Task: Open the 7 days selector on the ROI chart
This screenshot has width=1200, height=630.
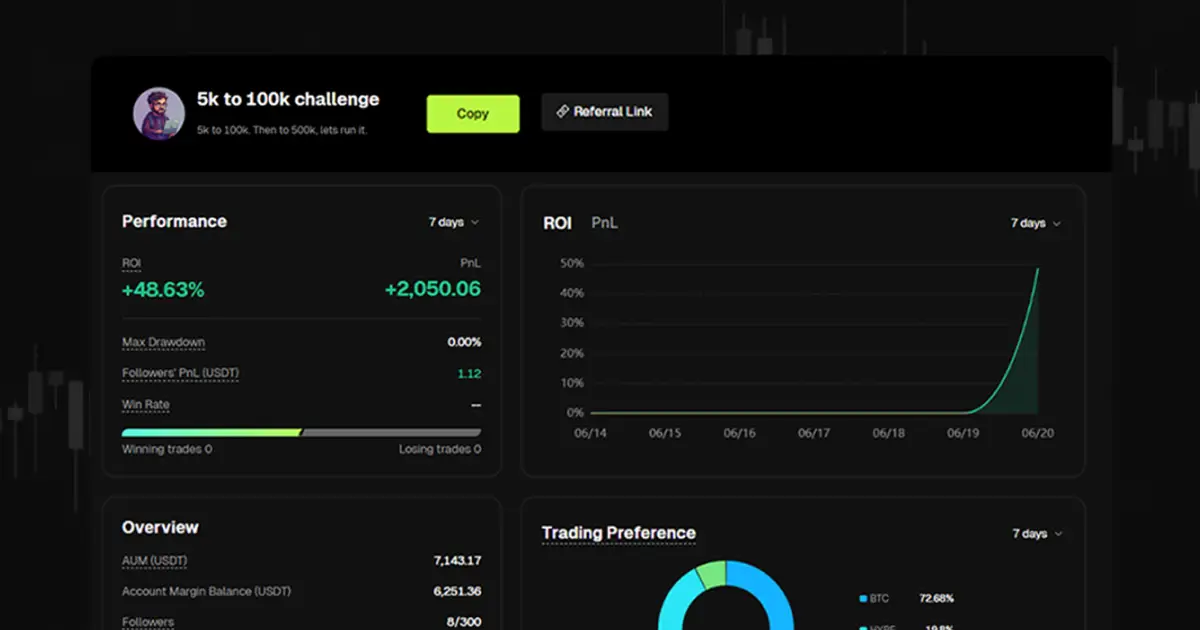Action: click(x=1035, y=223)
